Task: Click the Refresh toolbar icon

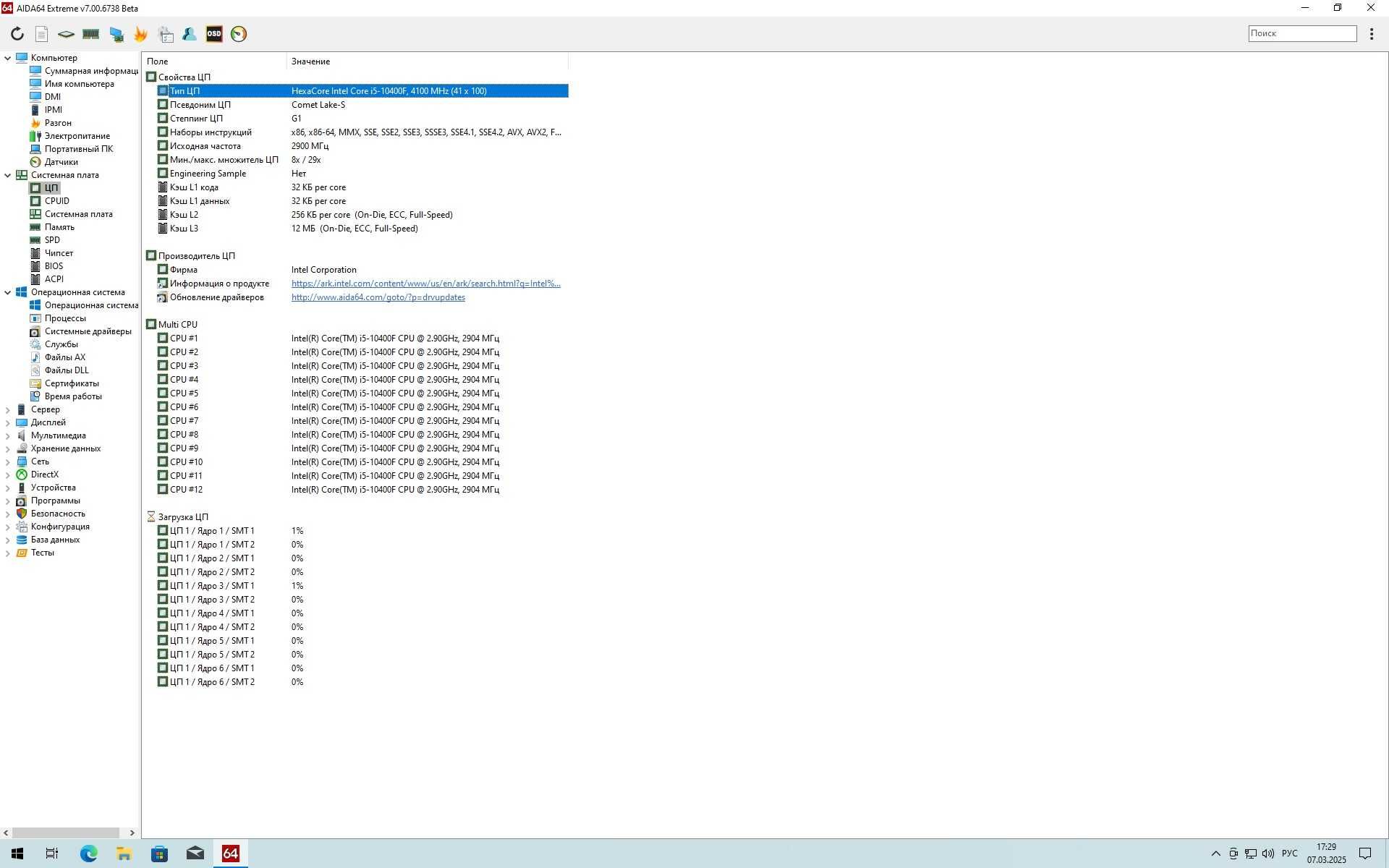Action: point(17,34)
